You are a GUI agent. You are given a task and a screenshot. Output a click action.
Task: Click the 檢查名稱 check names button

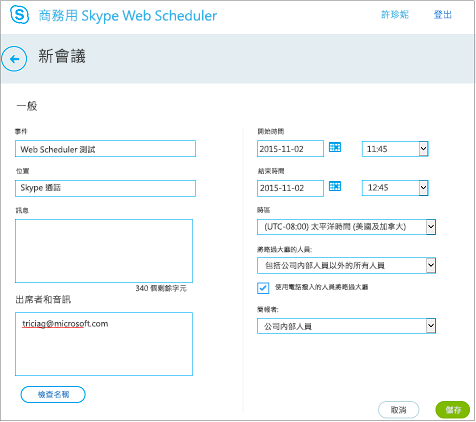click(53, 394)
